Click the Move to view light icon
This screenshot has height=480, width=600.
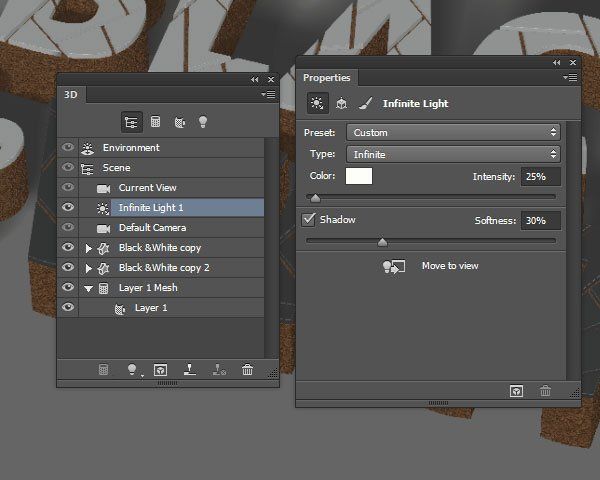coord(394,266)
